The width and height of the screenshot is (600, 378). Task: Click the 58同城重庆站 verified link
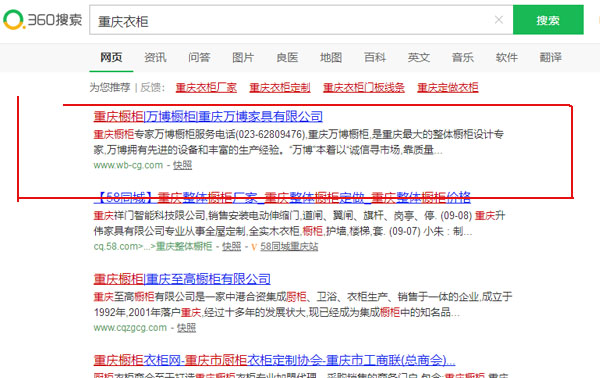click(289, 246)
